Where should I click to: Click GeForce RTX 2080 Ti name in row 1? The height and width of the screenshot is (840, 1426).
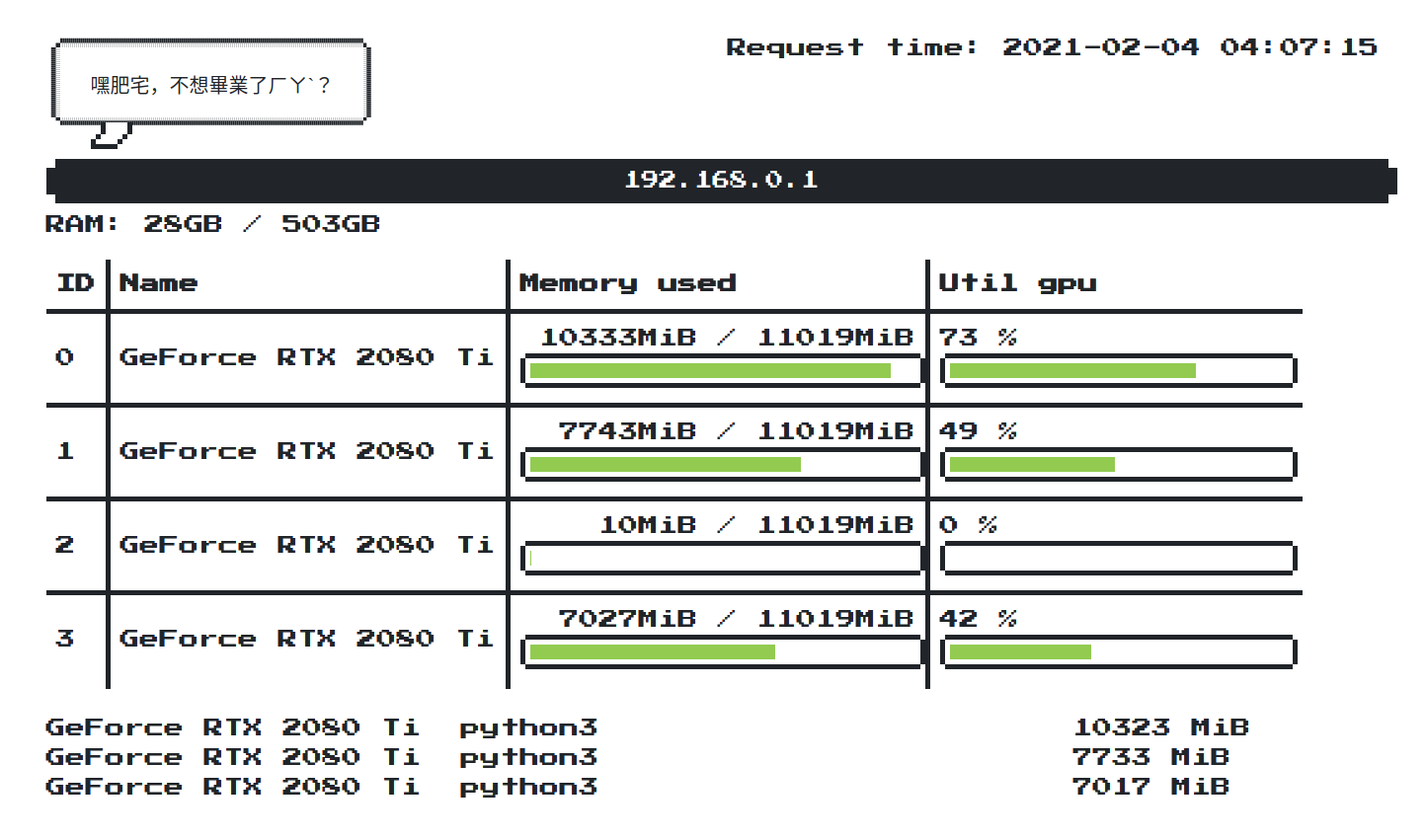[x=306, y=451]
